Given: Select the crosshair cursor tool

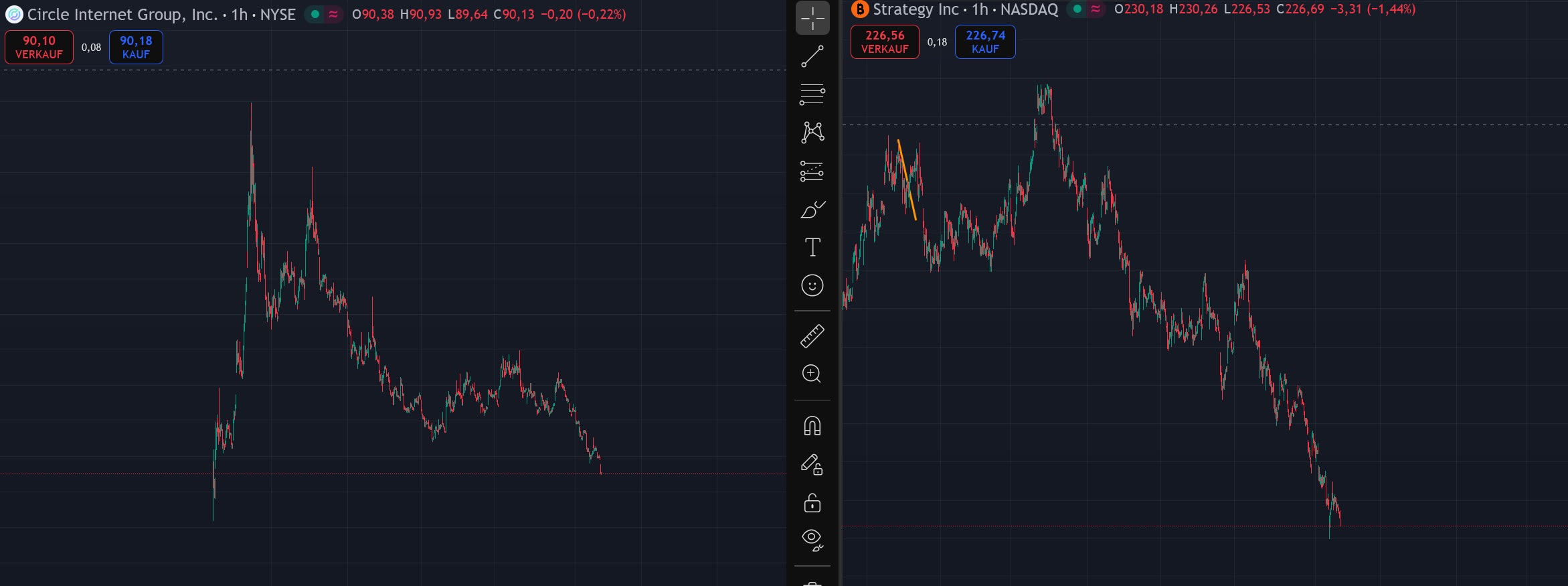Looking at the screenshot, I should (812, 18).
